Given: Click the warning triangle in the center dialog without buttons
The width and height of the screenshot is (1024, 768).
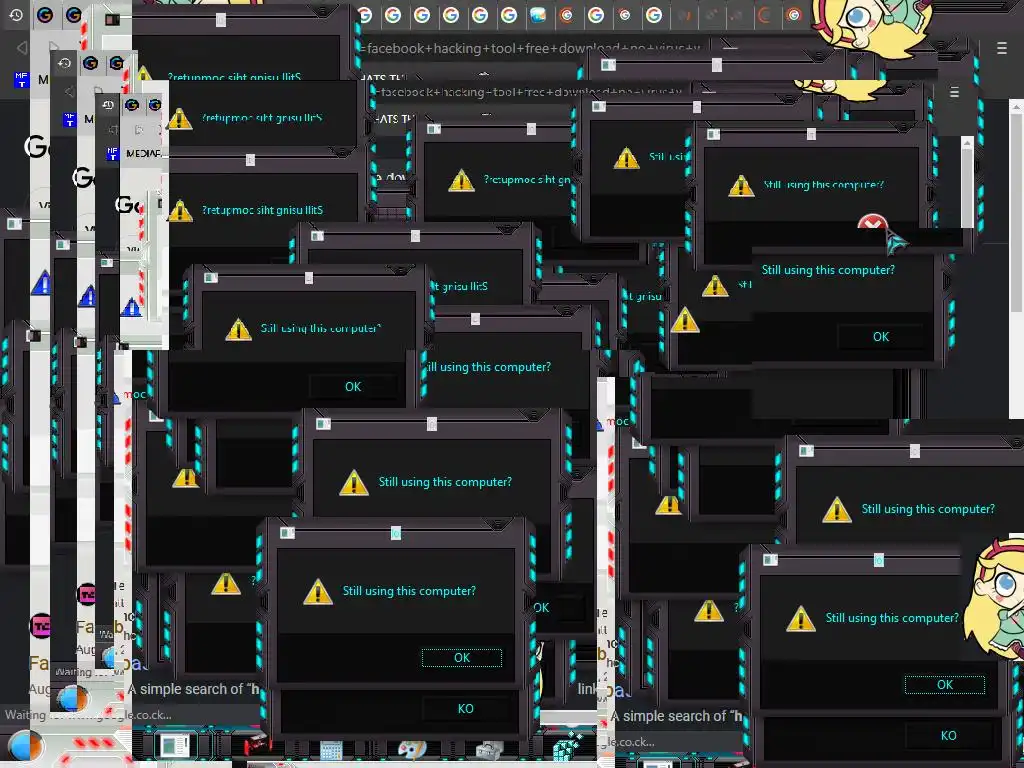Looking at the screenshot, I should coord(354,483).
